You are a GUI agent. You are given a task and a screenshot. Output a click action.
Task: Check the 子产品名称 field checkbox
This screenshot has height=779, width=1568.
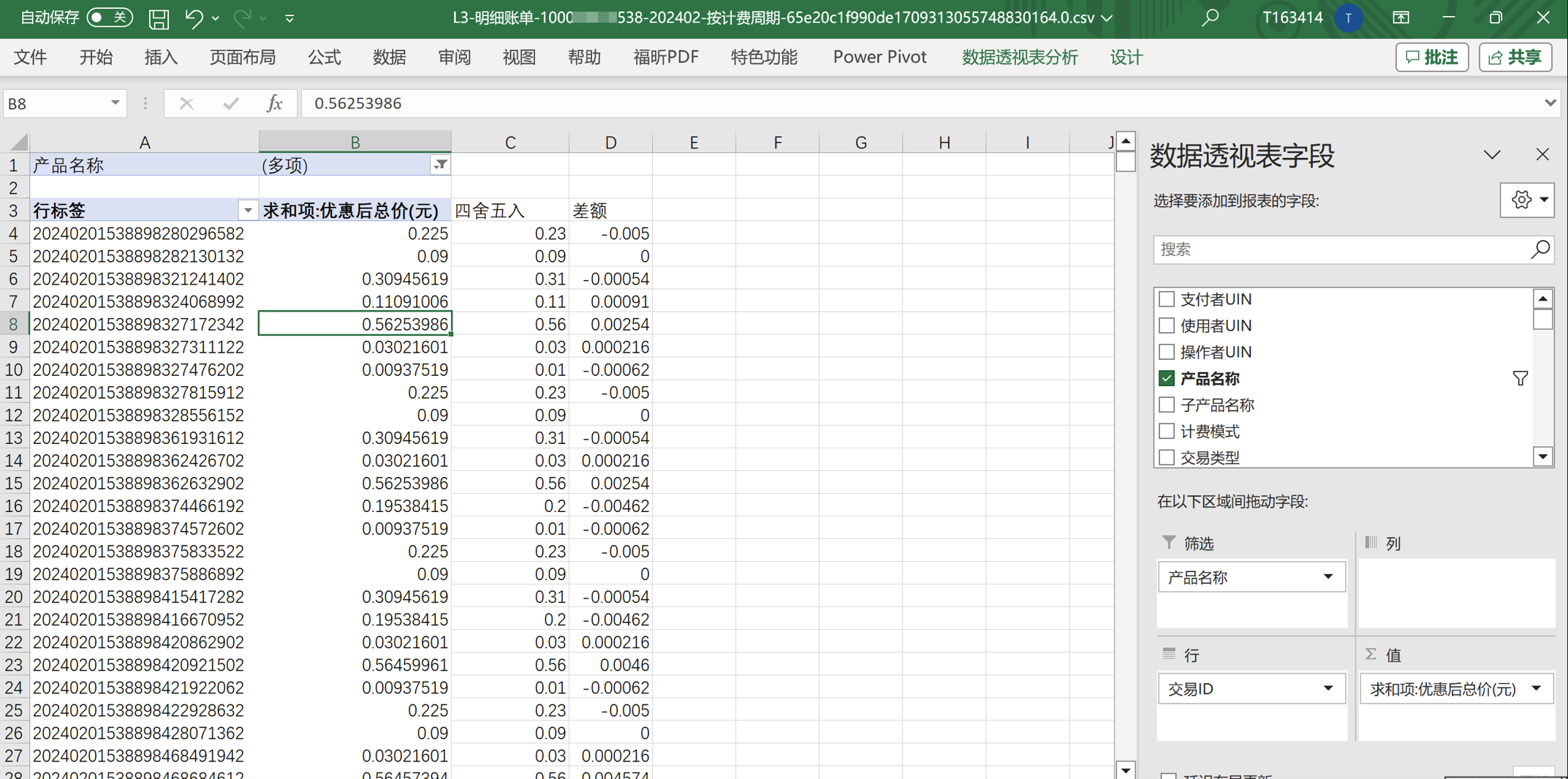coord(1167,404)
